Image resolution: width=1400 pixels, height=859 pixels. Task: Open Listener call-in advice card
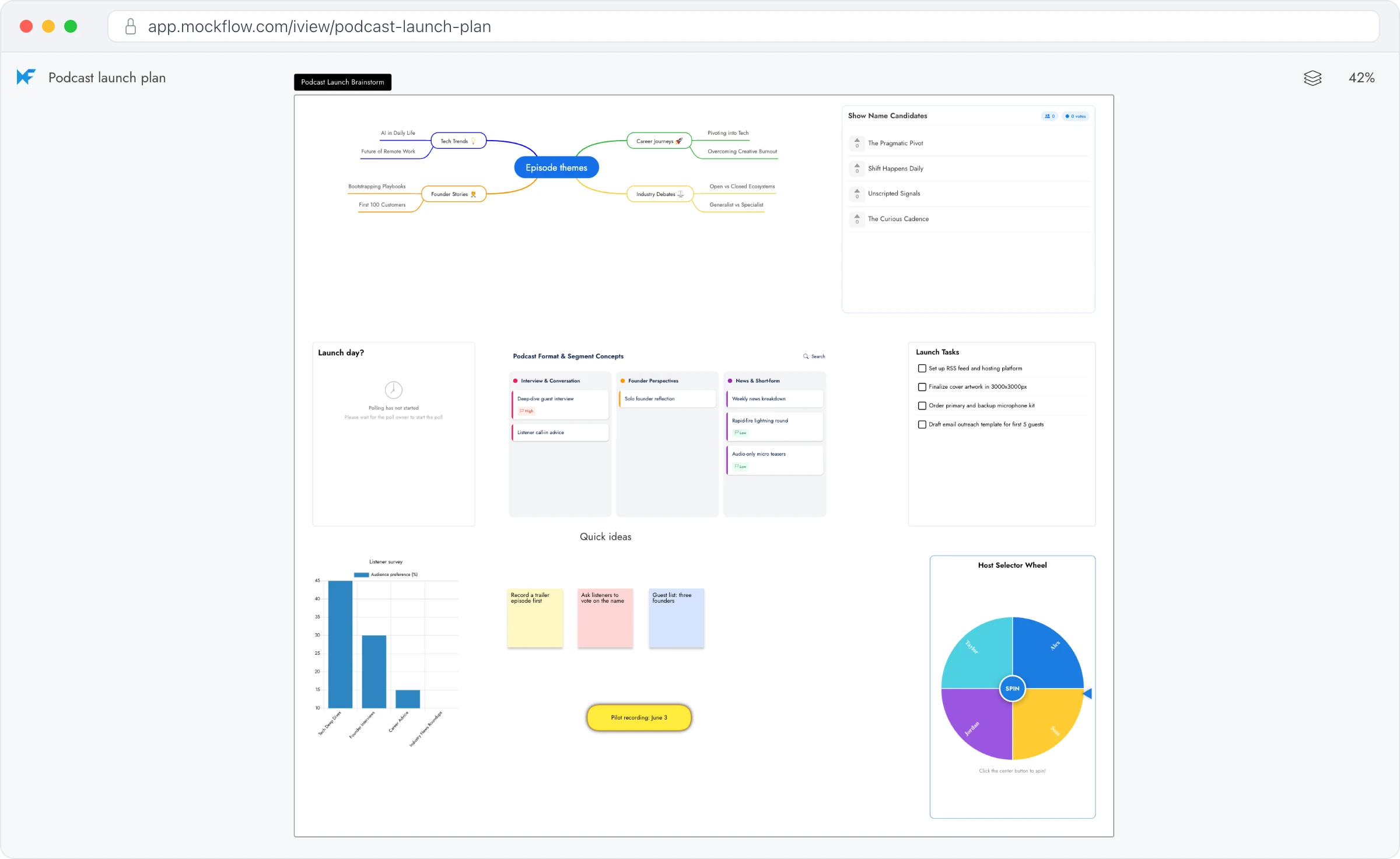coord(560,432)
